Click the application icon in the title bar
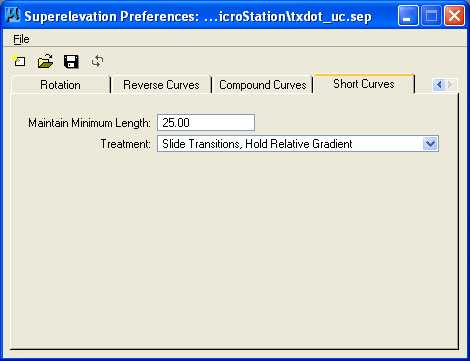470x361 pixels. point(14,16)
